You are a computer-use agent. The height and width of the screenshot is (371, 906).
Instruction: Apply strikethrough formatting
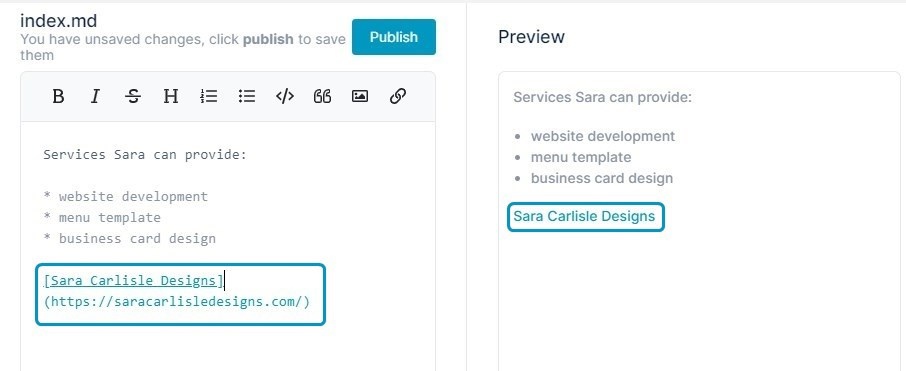pos(133,96)
